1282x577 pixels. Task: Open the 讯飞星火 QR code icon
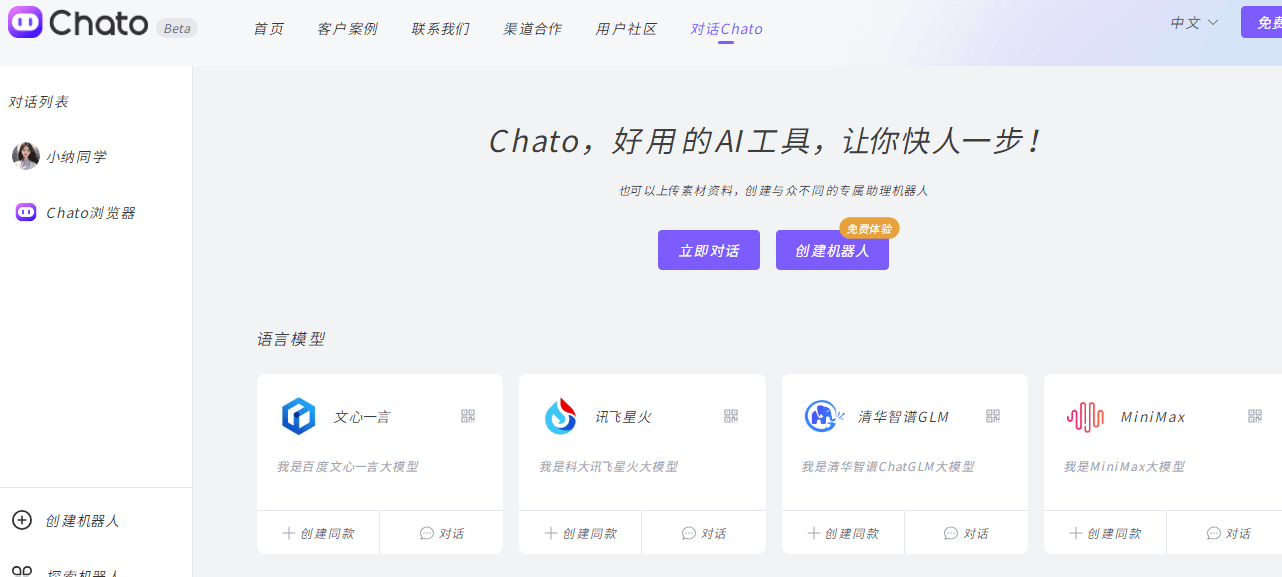click(x=730, y=415)
